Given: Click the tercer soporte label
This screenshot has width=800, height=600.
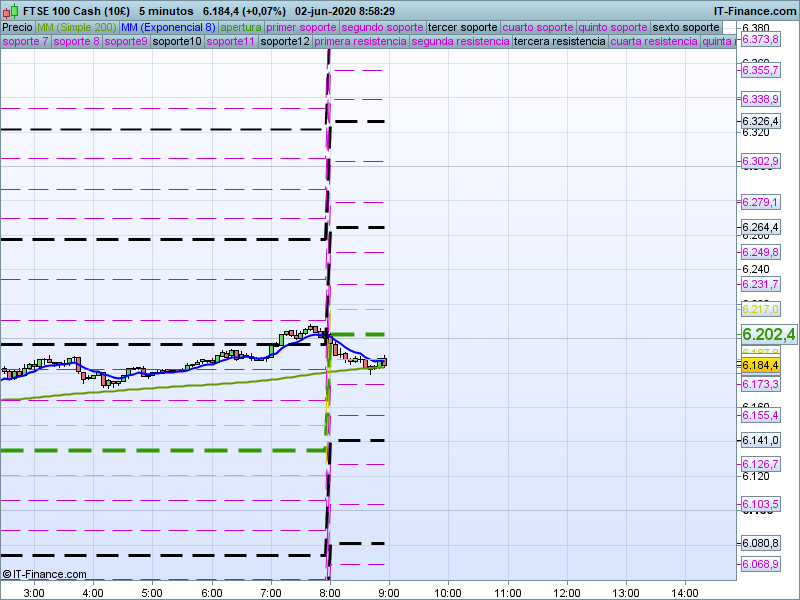Looking at the screenshot, I should pos(462,27).
